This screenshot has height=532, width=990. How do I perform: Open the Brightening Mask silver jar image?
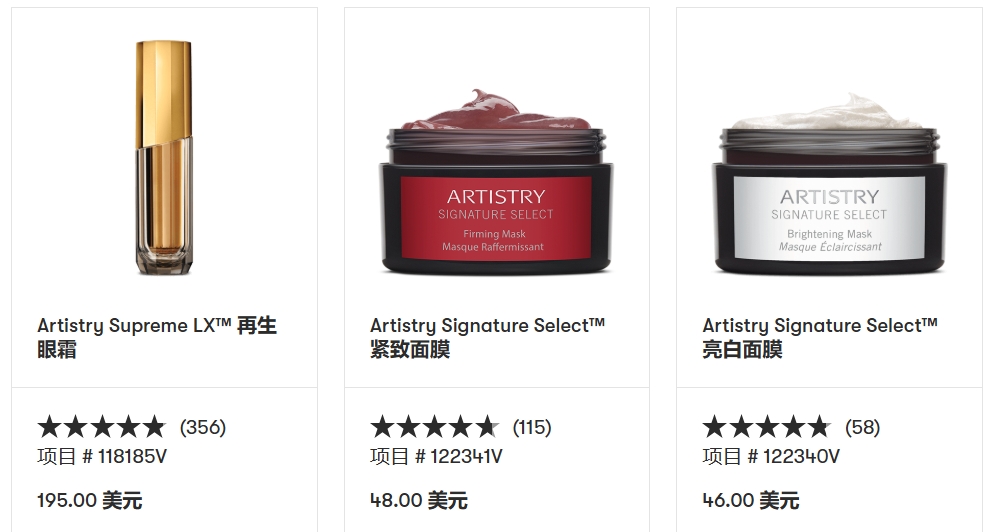click(830, 184)
